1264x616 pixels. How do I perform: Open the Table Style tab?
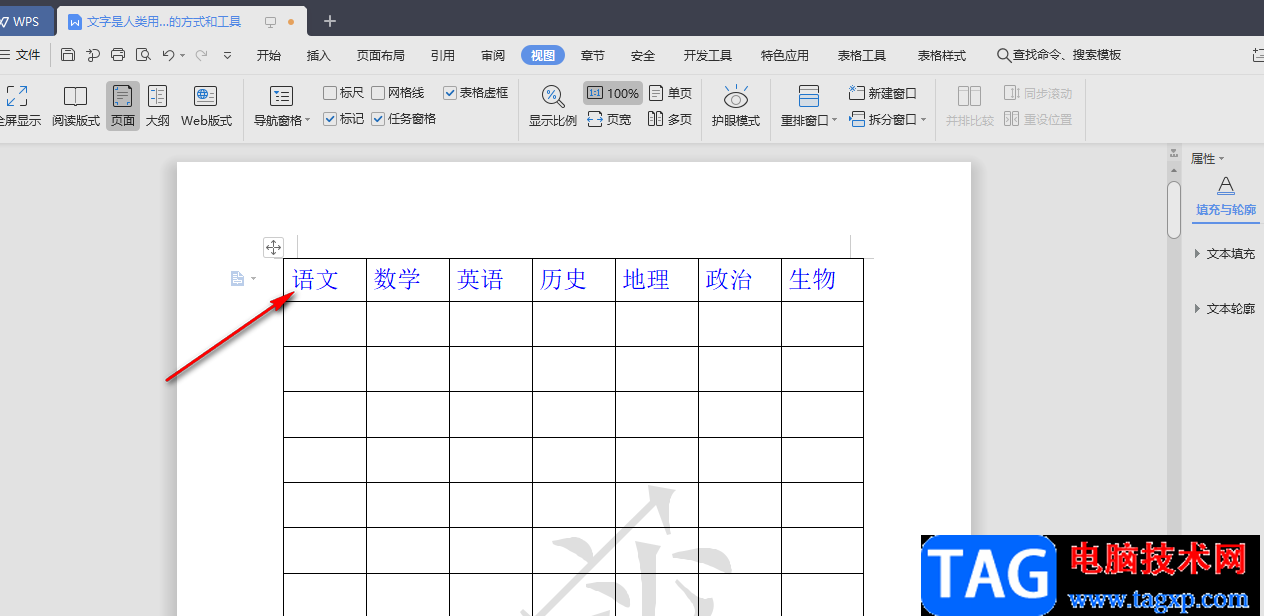[942, 55]
